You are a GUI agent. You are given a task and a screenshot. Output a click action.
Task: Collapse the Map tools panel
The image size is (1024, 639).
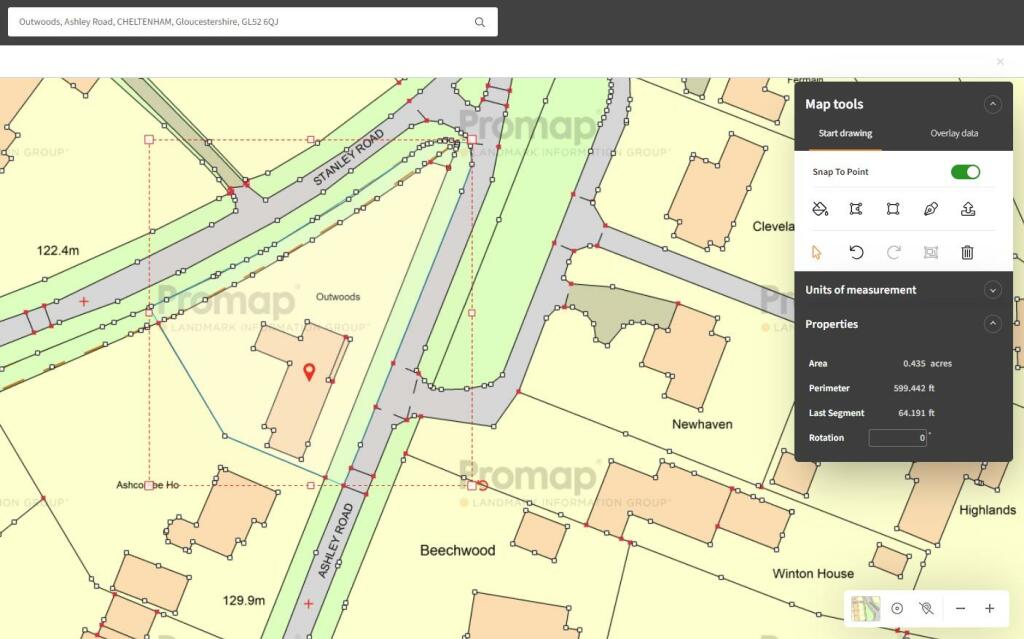coord(992,104)
